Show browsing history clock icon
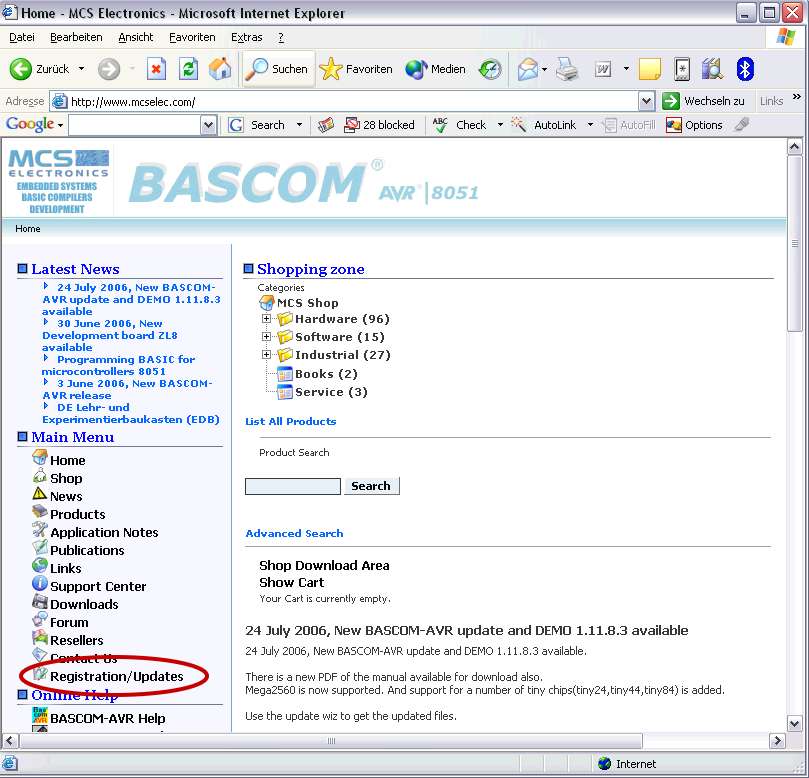Screen dimensions: 809x778 pos(490,69)
